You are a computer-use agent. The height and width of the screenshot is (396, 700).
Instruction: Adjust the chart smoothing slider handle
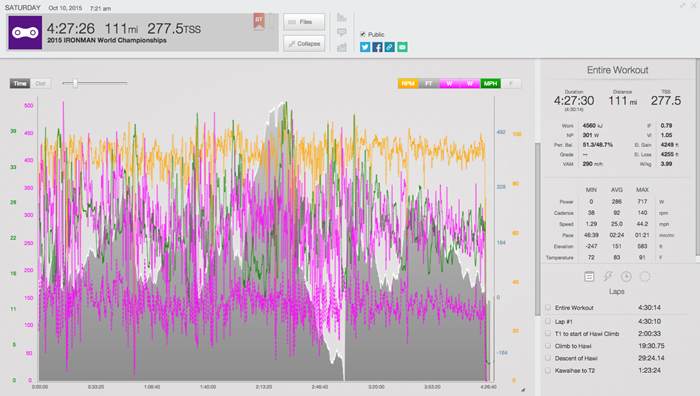tap(75, 83)
